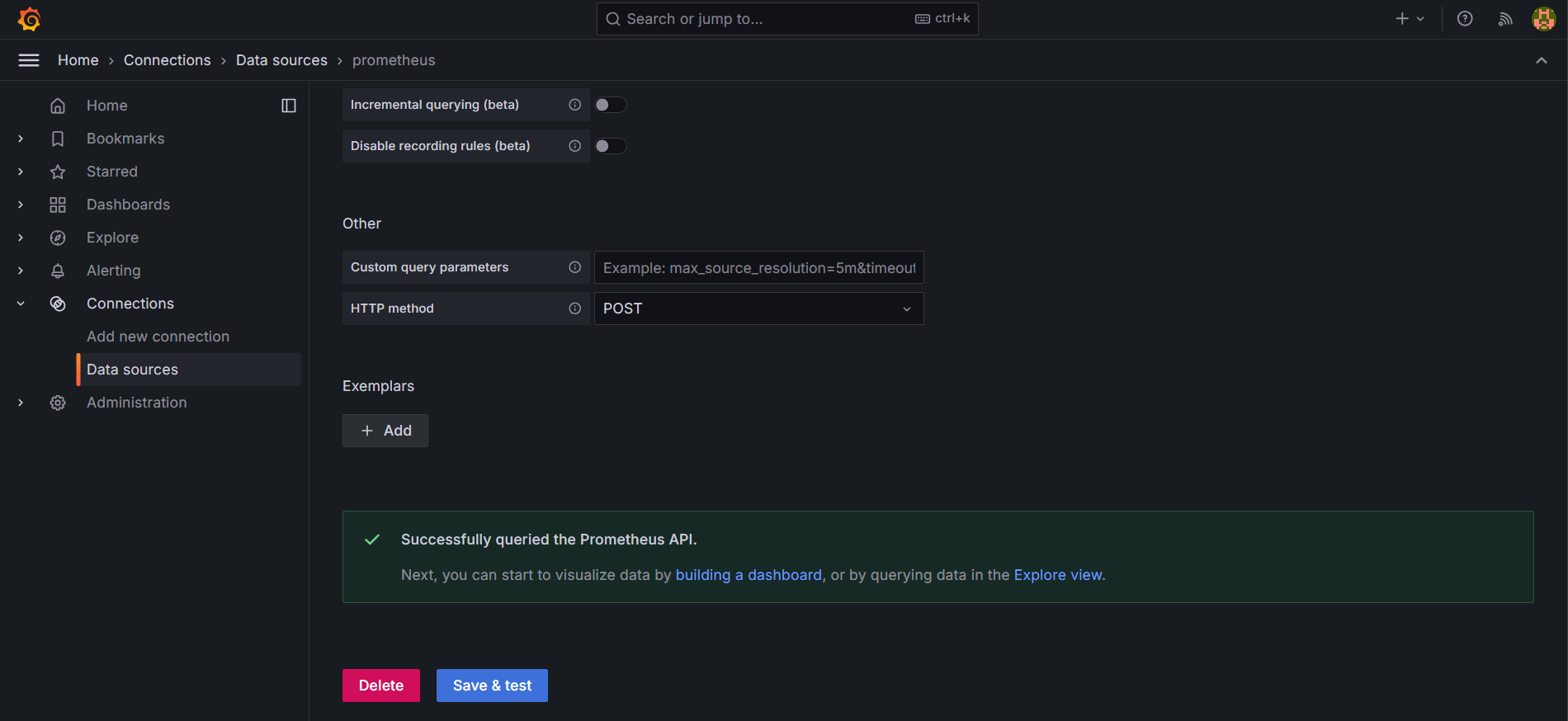Open the HTTP method POST dropdown

(759, 309)
